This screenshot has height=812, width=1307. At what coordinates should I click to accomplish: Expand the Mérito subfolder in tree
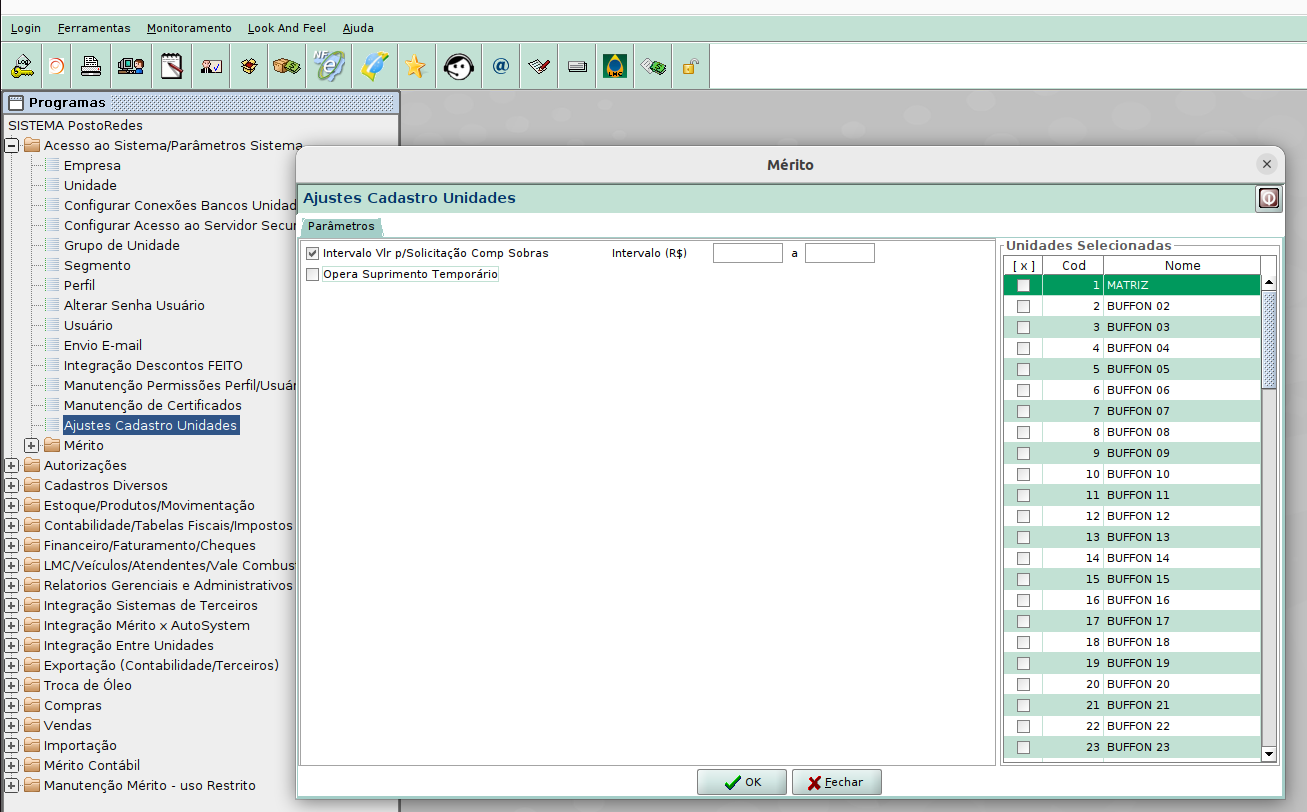coord(32,446)
